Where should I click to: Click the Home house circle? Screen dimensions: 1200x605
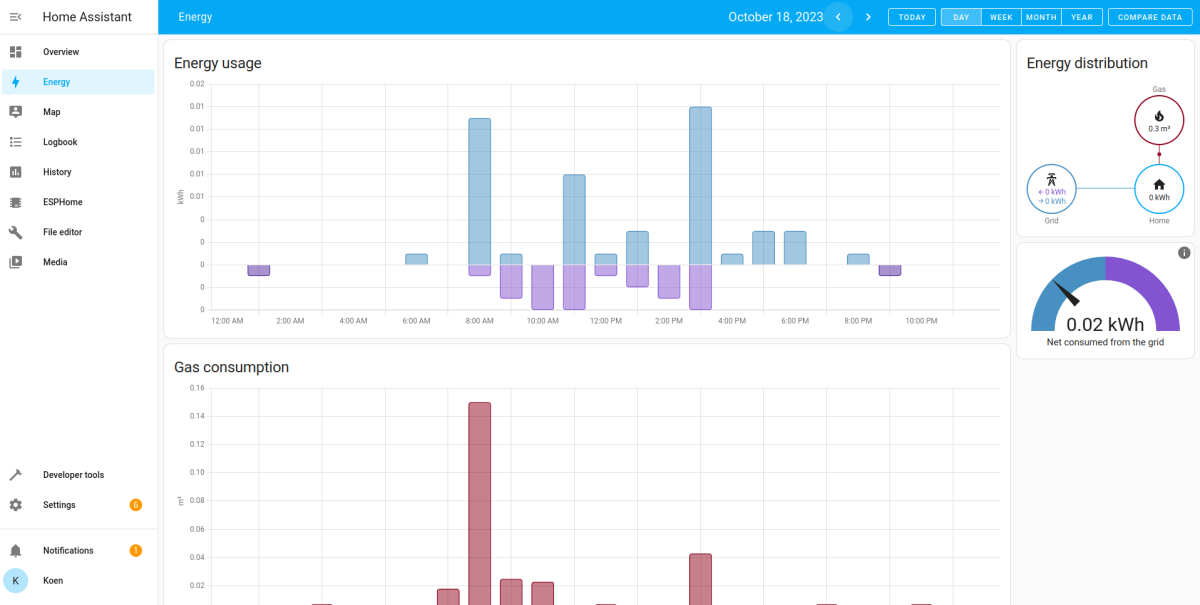coord(1159,189)
